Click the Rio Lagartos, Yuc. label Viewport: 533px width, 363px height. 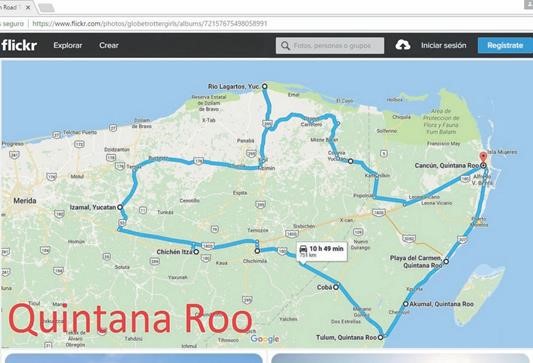[x=234, y=87]
